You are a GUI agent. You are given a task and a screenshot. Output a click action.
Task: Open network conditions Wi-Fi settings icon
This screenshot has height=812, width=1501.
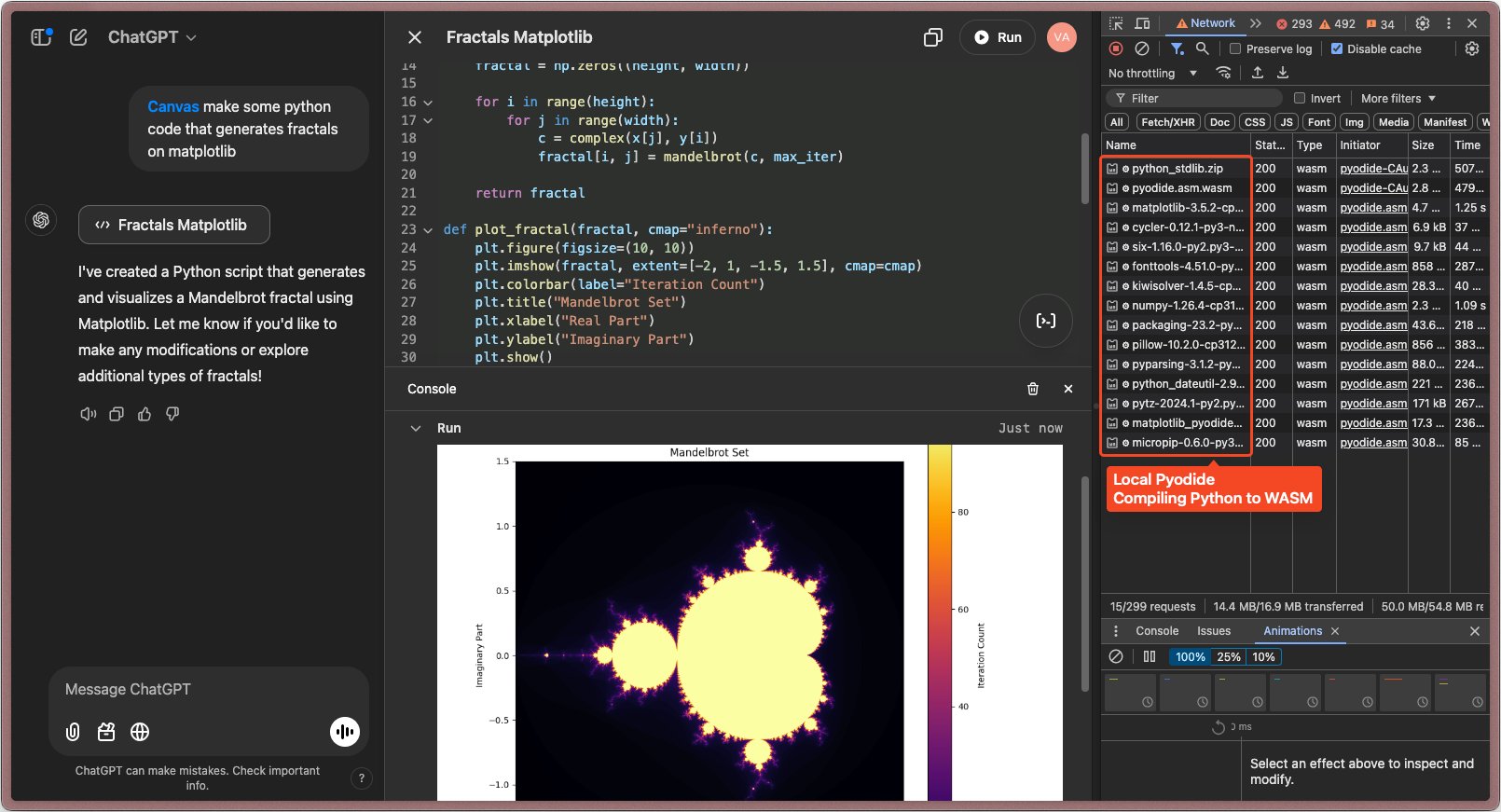click(1224, 73)
